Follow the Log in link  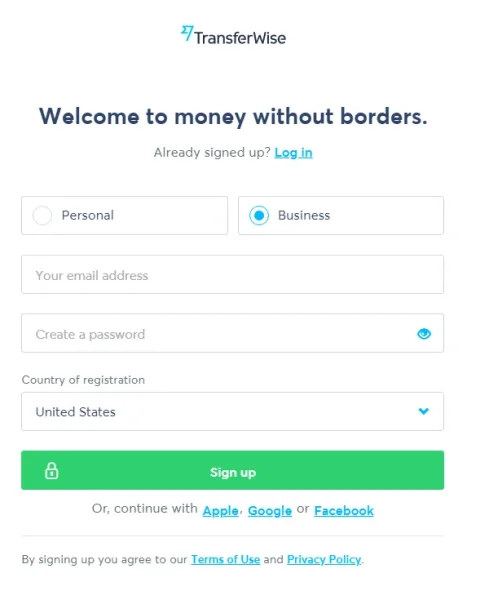(x=294, y=153)
